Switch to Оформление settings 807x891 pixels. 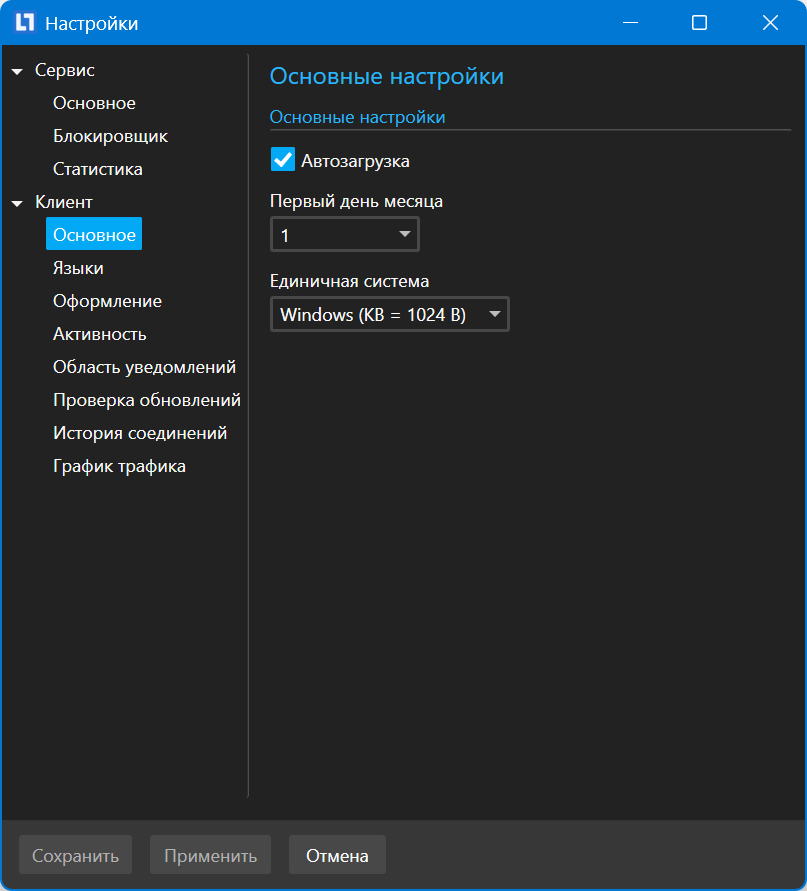tap(107, 301)
